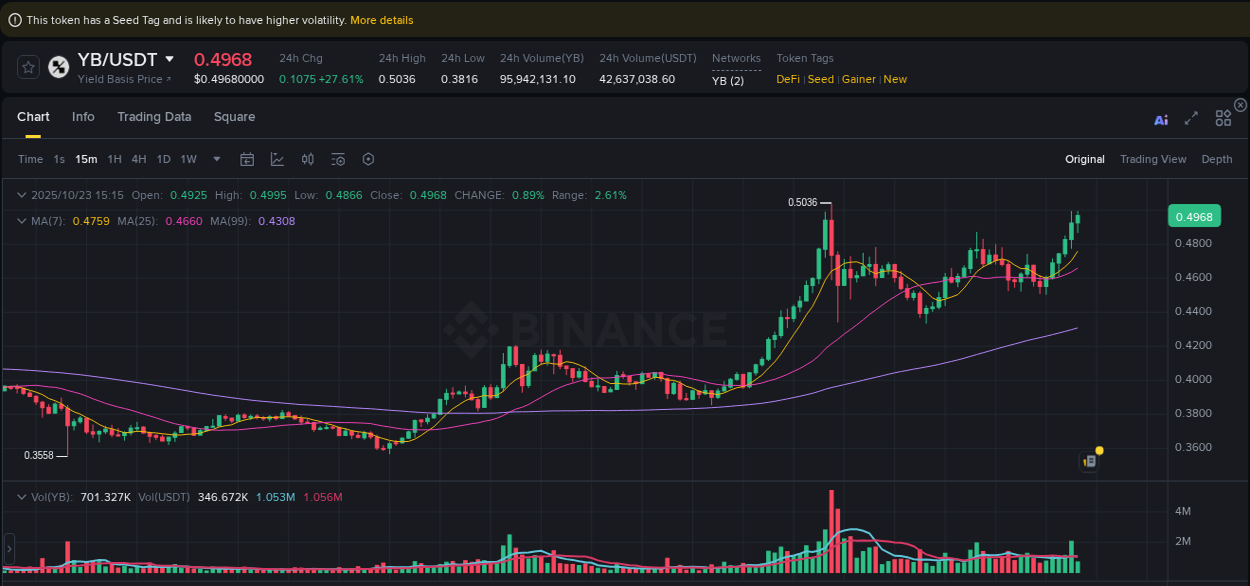Switch to the Trading Data tab
1250x586 pixels.
pyautogui.click(x=154, y=117)
